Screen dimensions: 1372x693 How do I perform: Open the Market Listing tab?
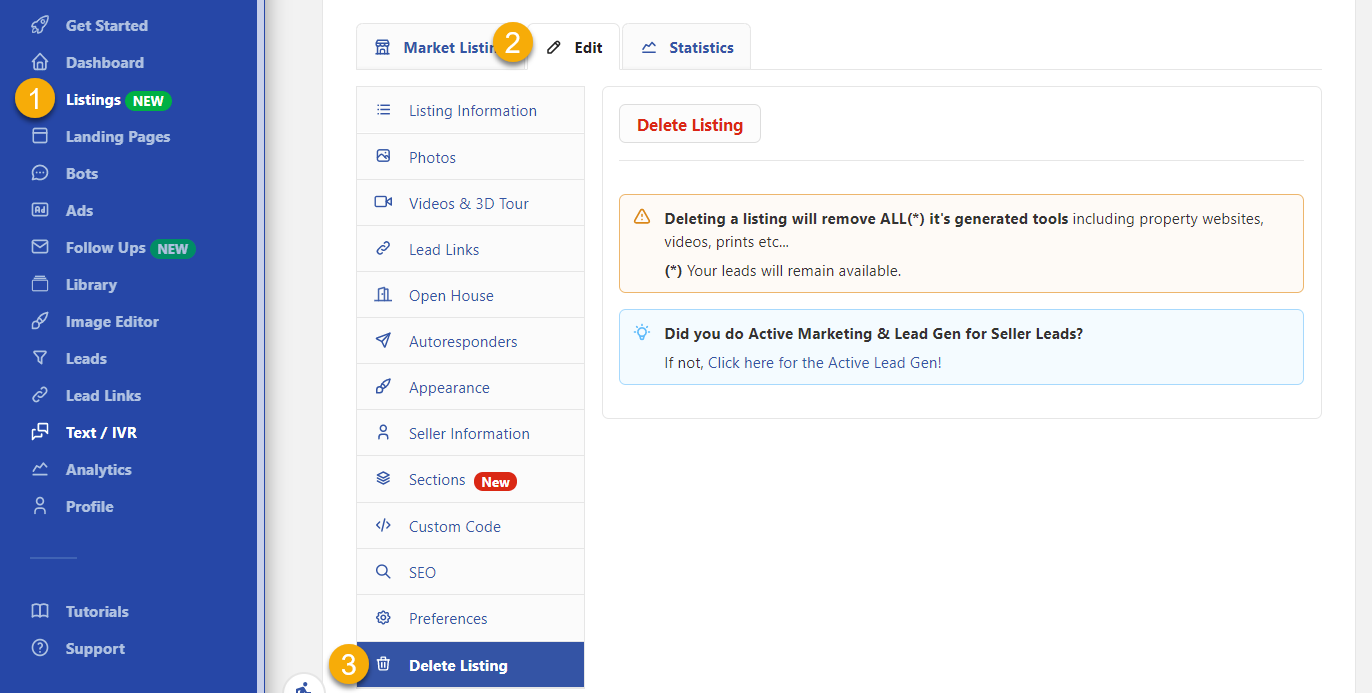(x=440, y=46)
